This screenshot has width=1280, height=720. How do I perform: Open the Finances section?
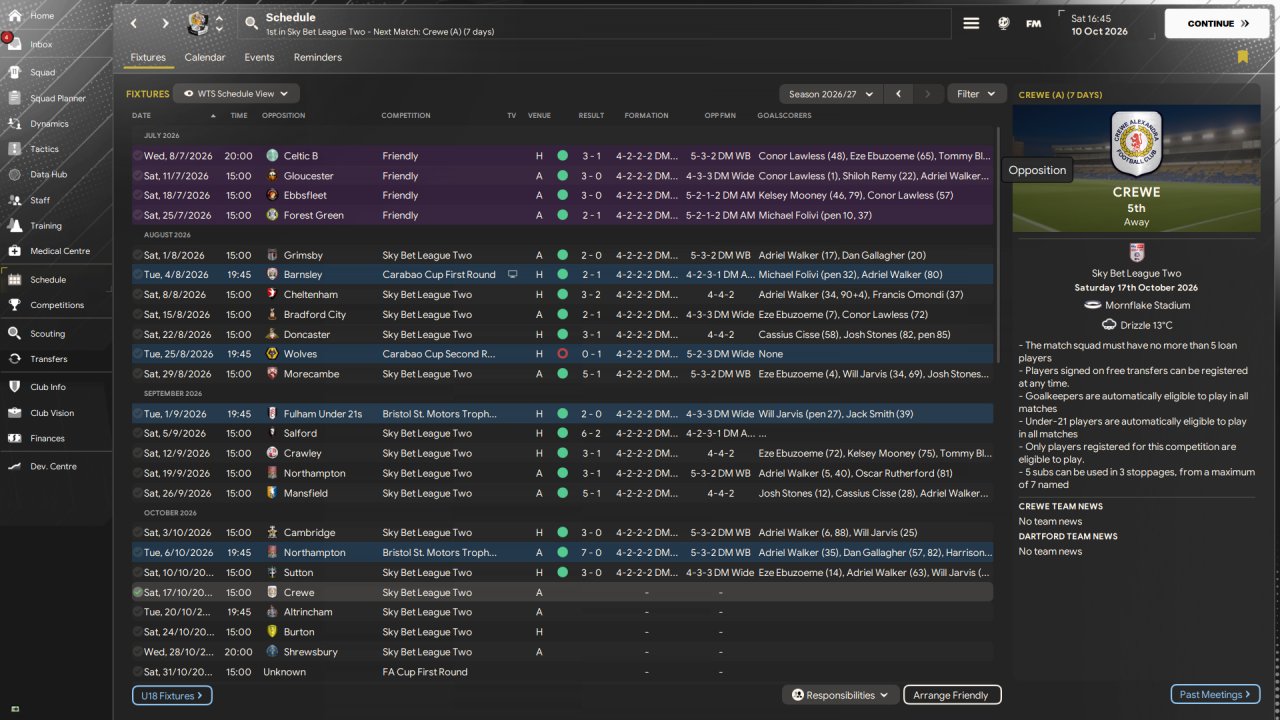pyautogui.click(x=47, y=438)
